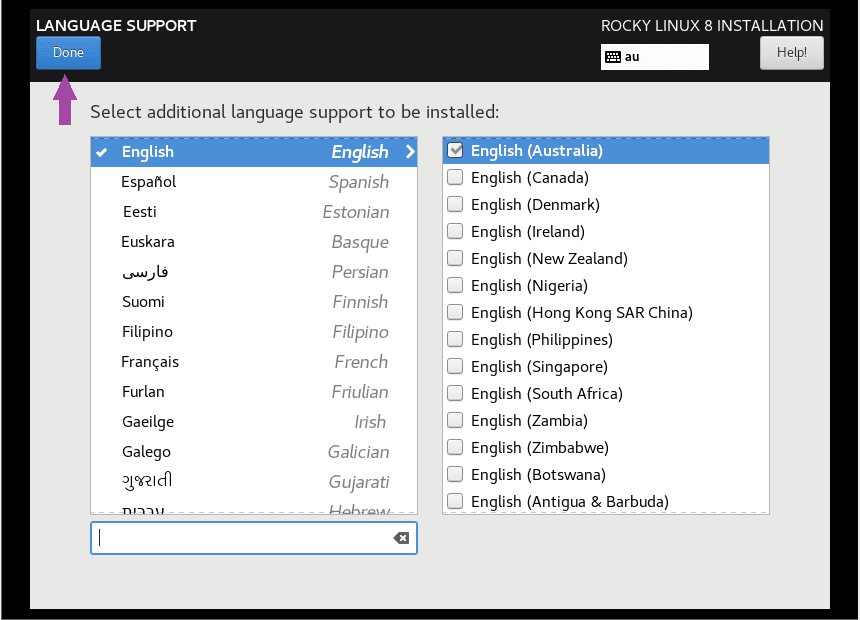
Task: Enable English (New Zealand) checkbox
Action: [455, 258]
